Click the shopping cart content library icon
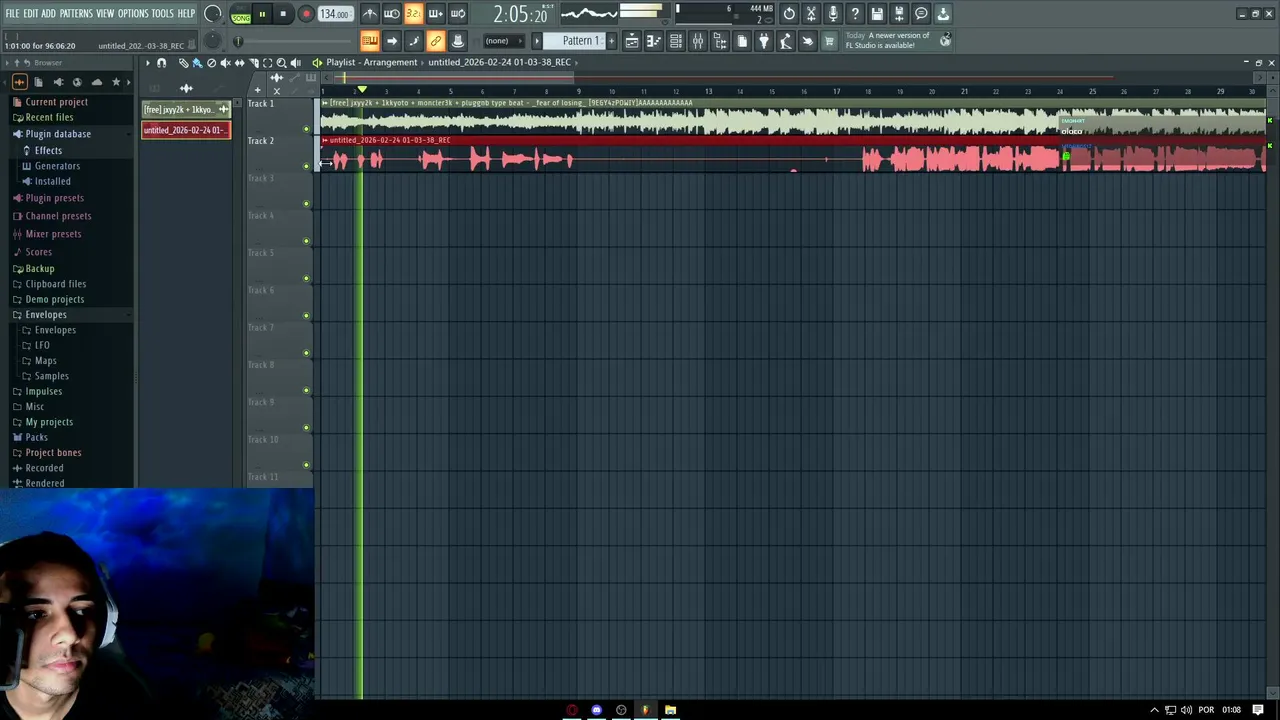The width and height of the screenshot is (1280, 720). (829, 41)
